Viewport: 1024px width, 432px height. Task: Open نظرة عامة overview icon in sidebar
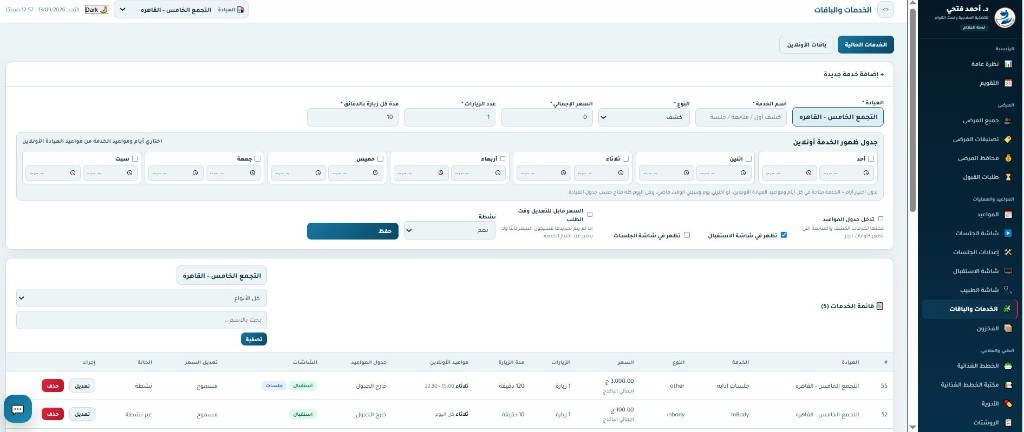[1008, 64]
